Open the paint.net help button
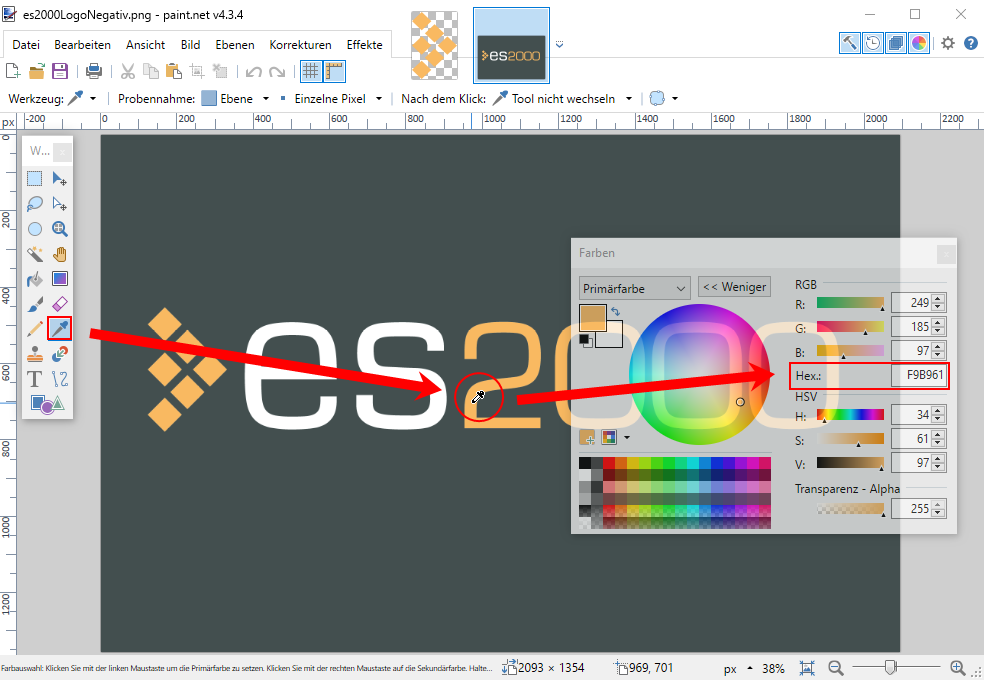Viewport: 984px width, 680px height. (x=970, y=43)
